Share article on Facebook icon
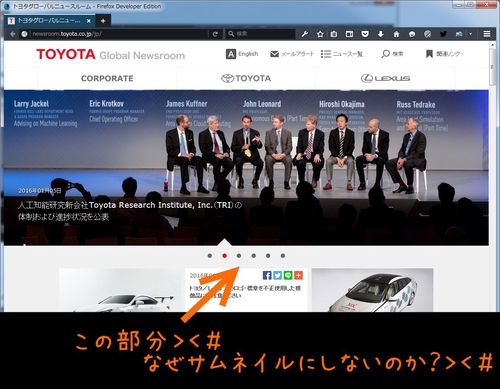Screen dimensions: 500x389 [x=267, y=275]
